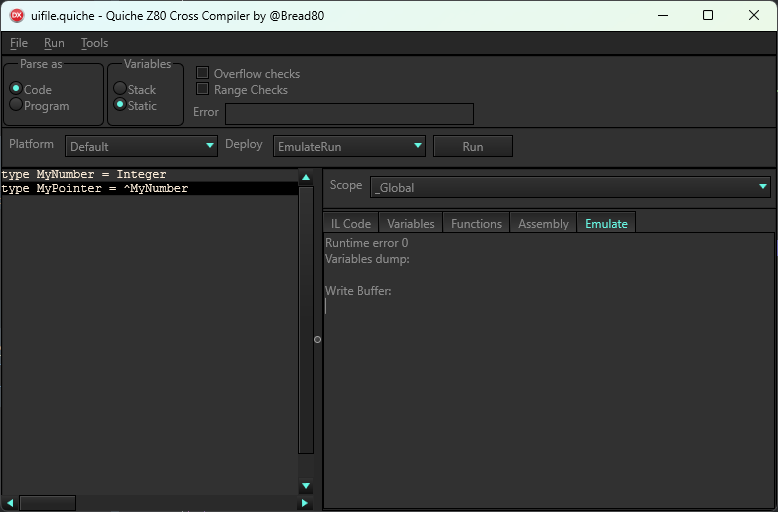The height and width of the screenshot is (512, 778).
Task: Click the 'type MyNumber = Integer' code line
Action: [84, 175]
